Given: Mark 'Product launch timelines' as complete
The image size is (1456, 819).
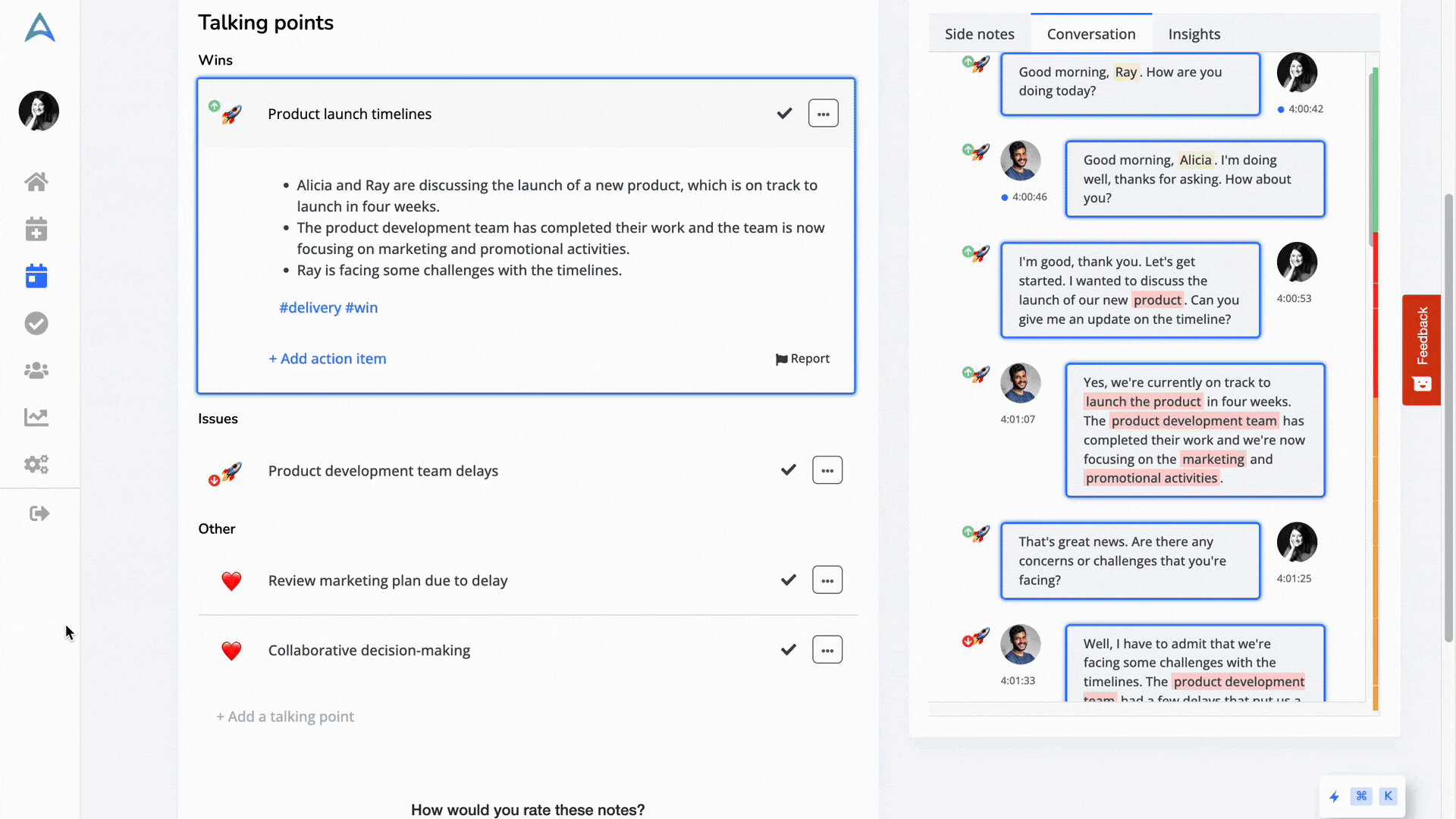Looking at the screenshot, I should (x=784, y=113).
